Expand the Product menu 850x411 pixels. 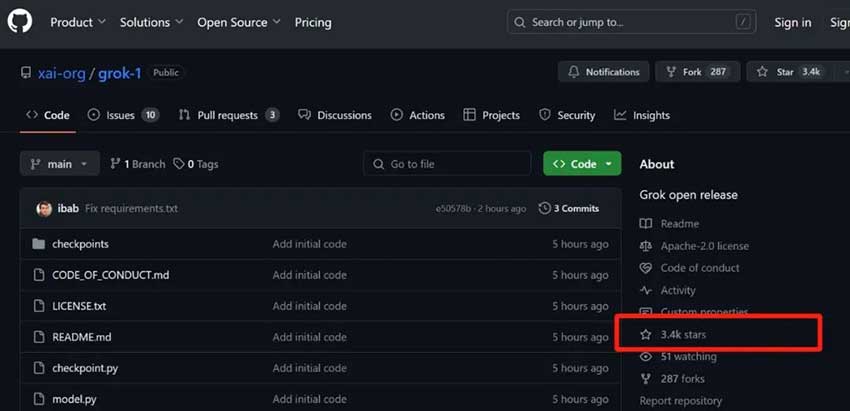[x=78, y=22]
